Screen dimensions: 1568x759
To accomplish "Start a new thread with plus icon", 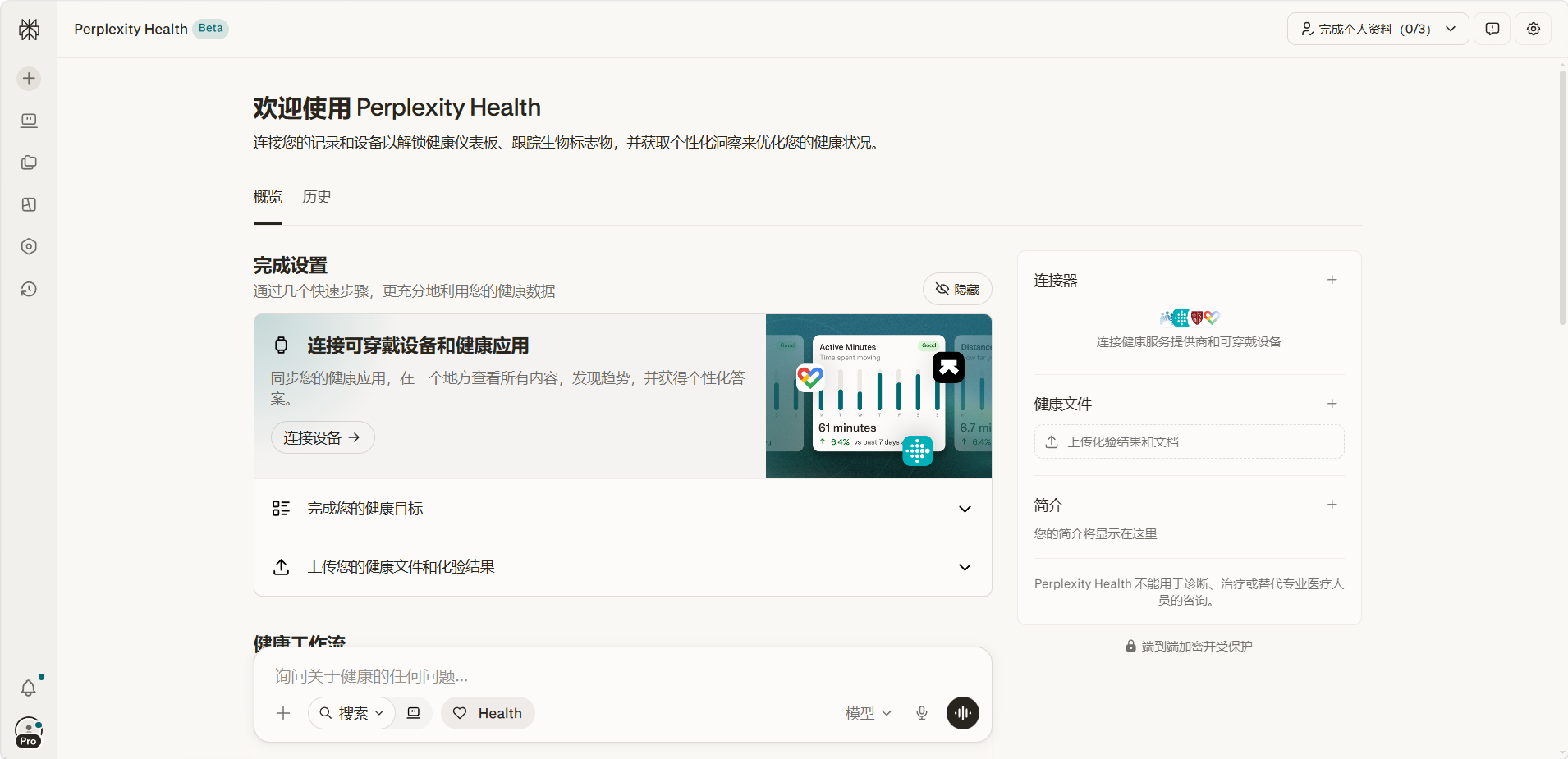I will pos(29,78).
